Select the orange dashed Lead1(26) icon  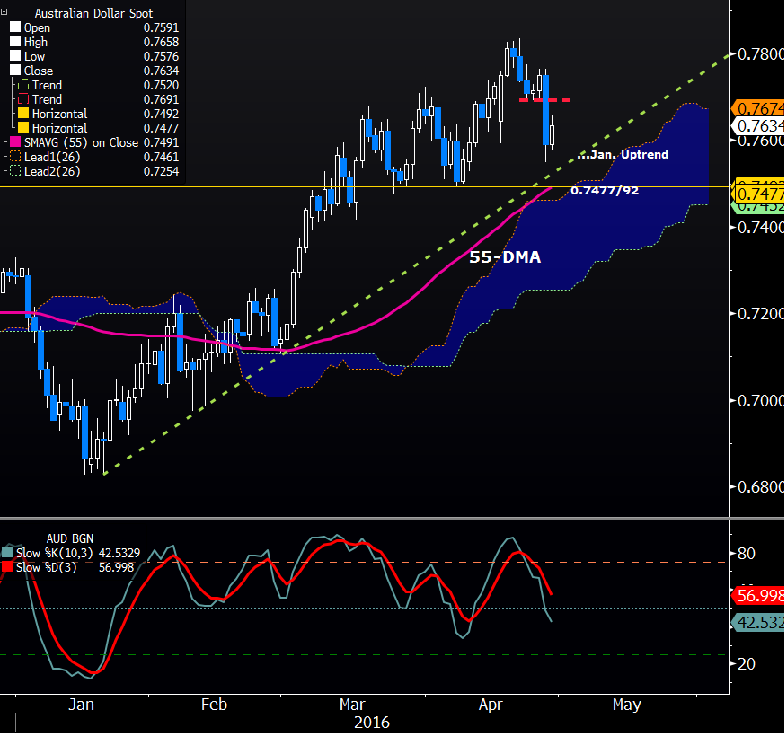(15, 157)
